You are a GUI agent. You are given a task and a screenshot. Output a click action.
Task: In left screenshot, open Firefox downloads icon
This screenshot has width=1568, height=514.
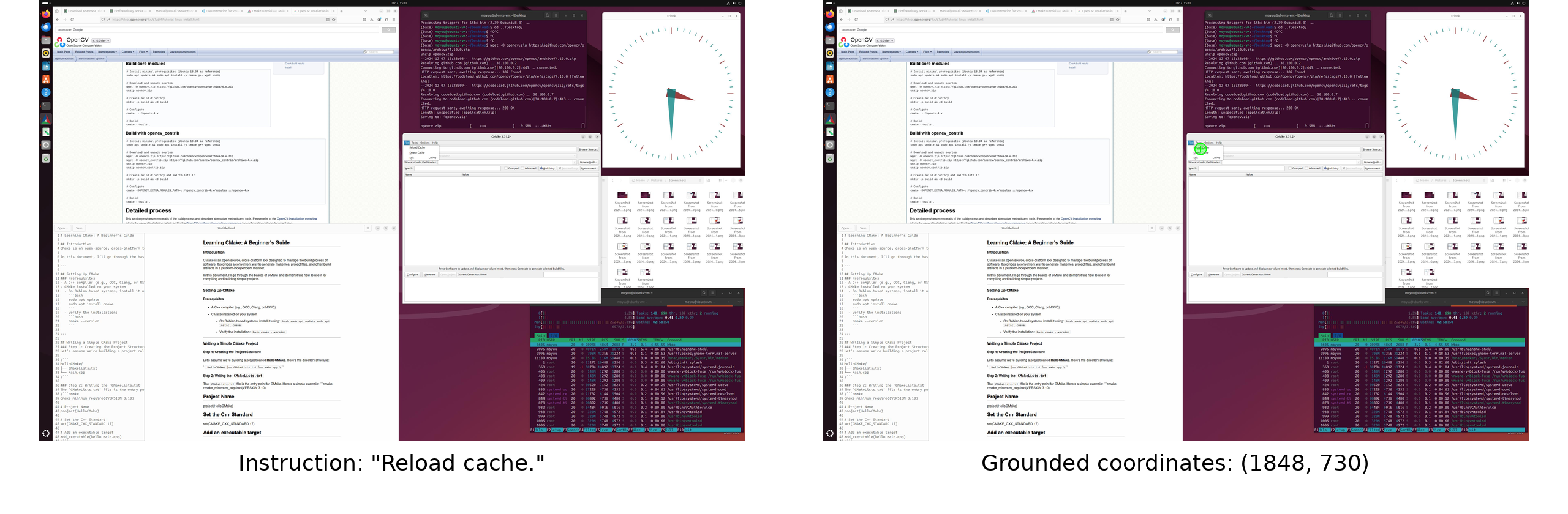tap(372, 20)
